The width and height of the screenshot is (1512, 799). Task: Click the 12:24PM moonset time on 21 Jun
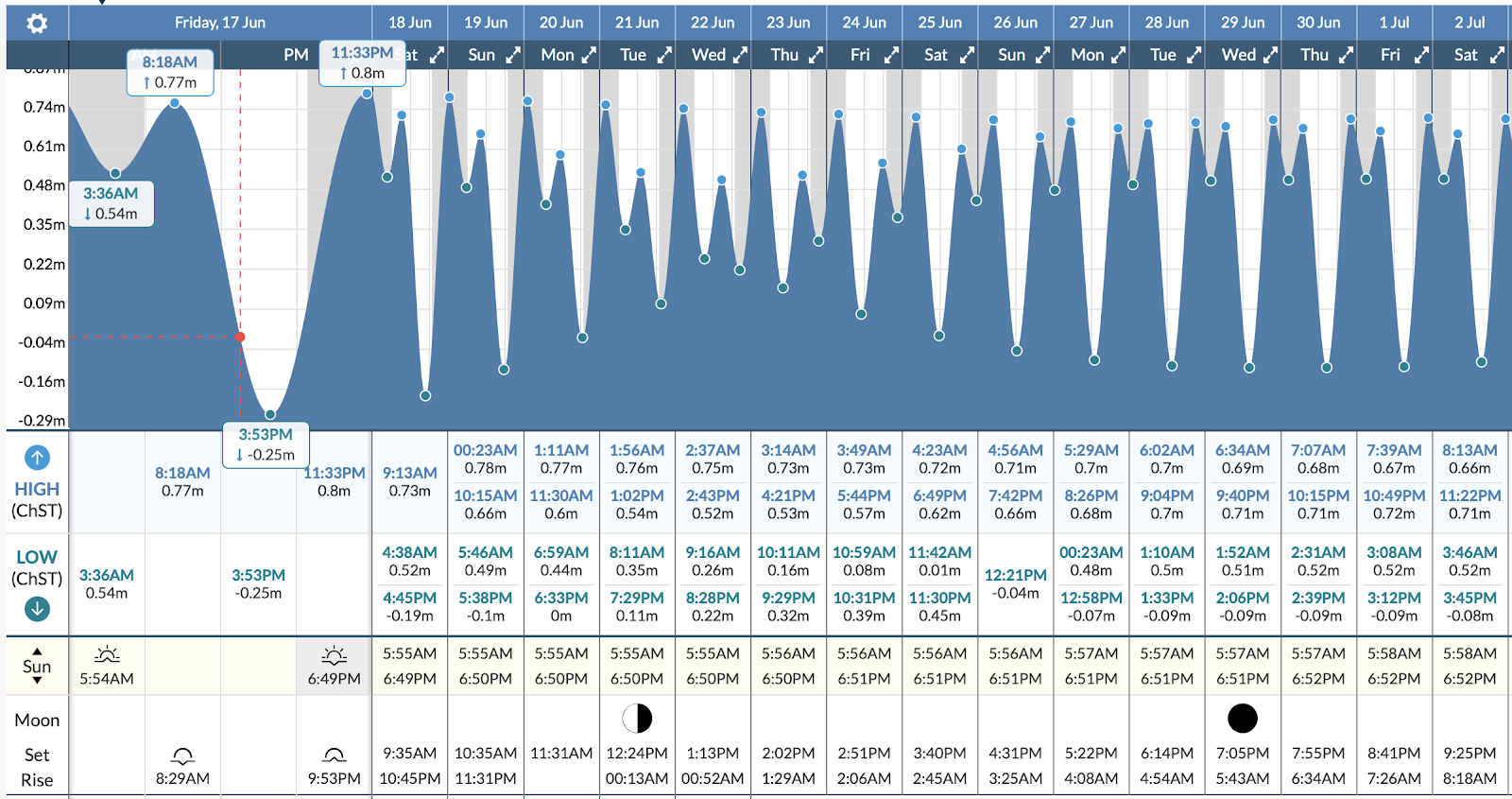click(637, 754)
